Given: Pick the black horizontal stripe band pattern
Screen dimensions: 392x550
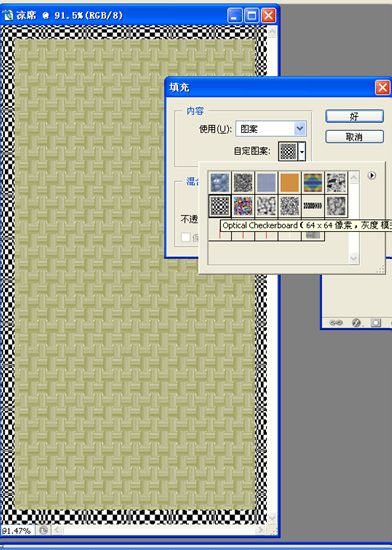Looking at the screenshot, I should [x=313, y=206].
